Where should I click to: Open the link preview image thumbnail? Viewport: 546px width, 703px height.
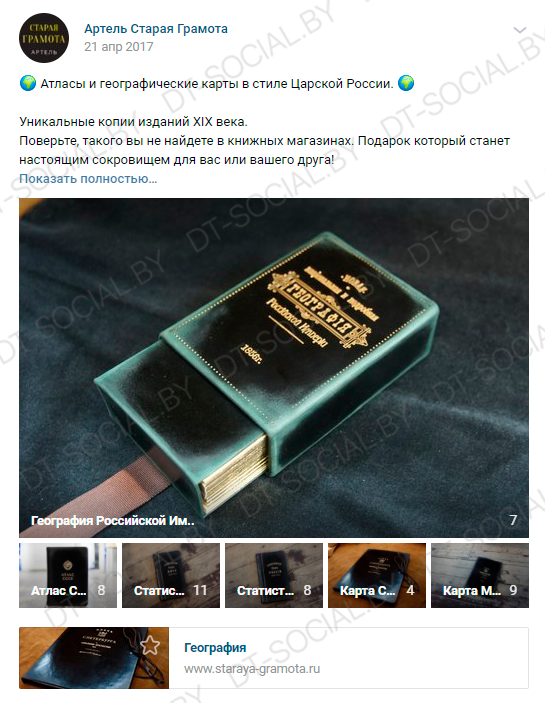[x=94, y=658]
